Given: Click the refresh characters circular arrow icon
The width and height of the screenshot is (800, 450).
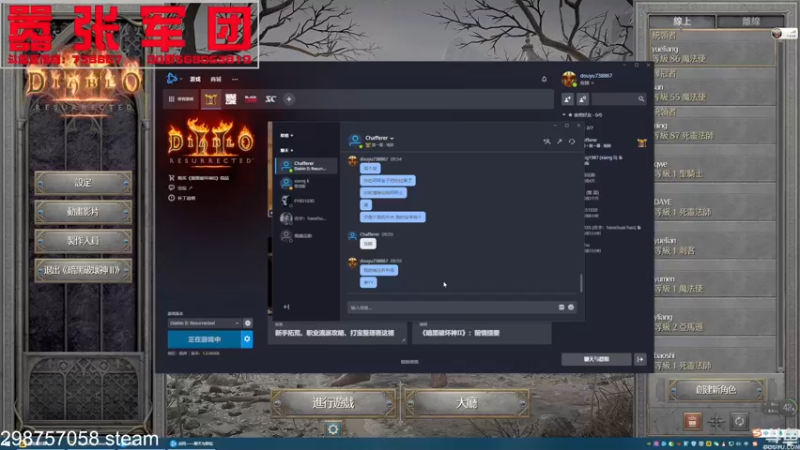Looking at the screenshot, I should coord(739,421).
